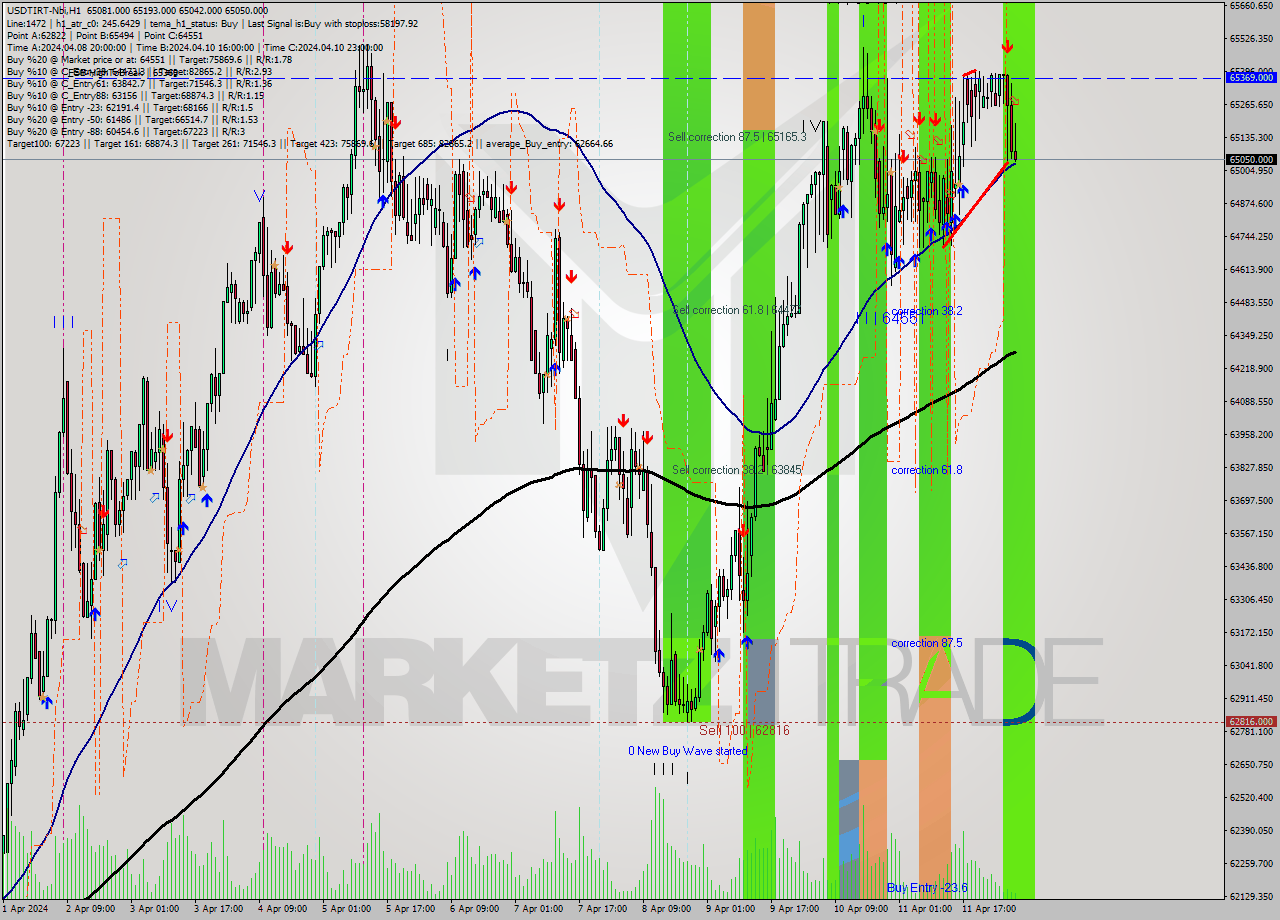
Task: Click the 64874.600 price axis value
Action: (x=1251, y=203)
